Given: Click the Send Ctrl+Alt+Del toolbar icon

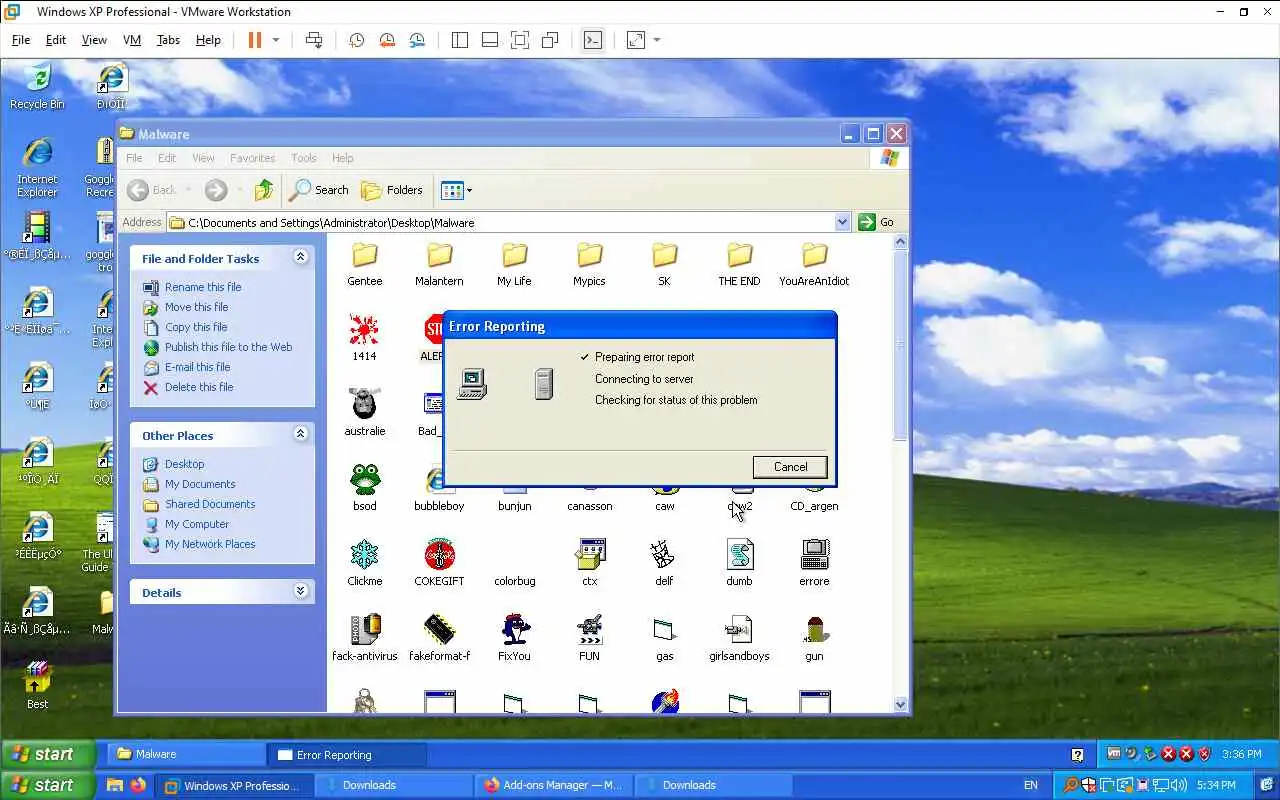Looking at the screenshot, I should click(314, 40).
